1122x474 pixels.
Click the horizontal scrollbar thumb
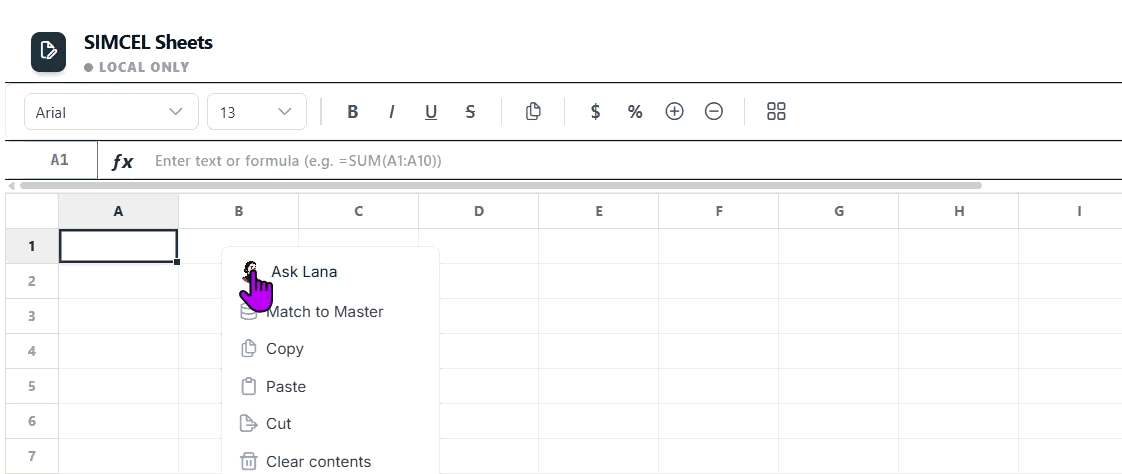(501, 185)
